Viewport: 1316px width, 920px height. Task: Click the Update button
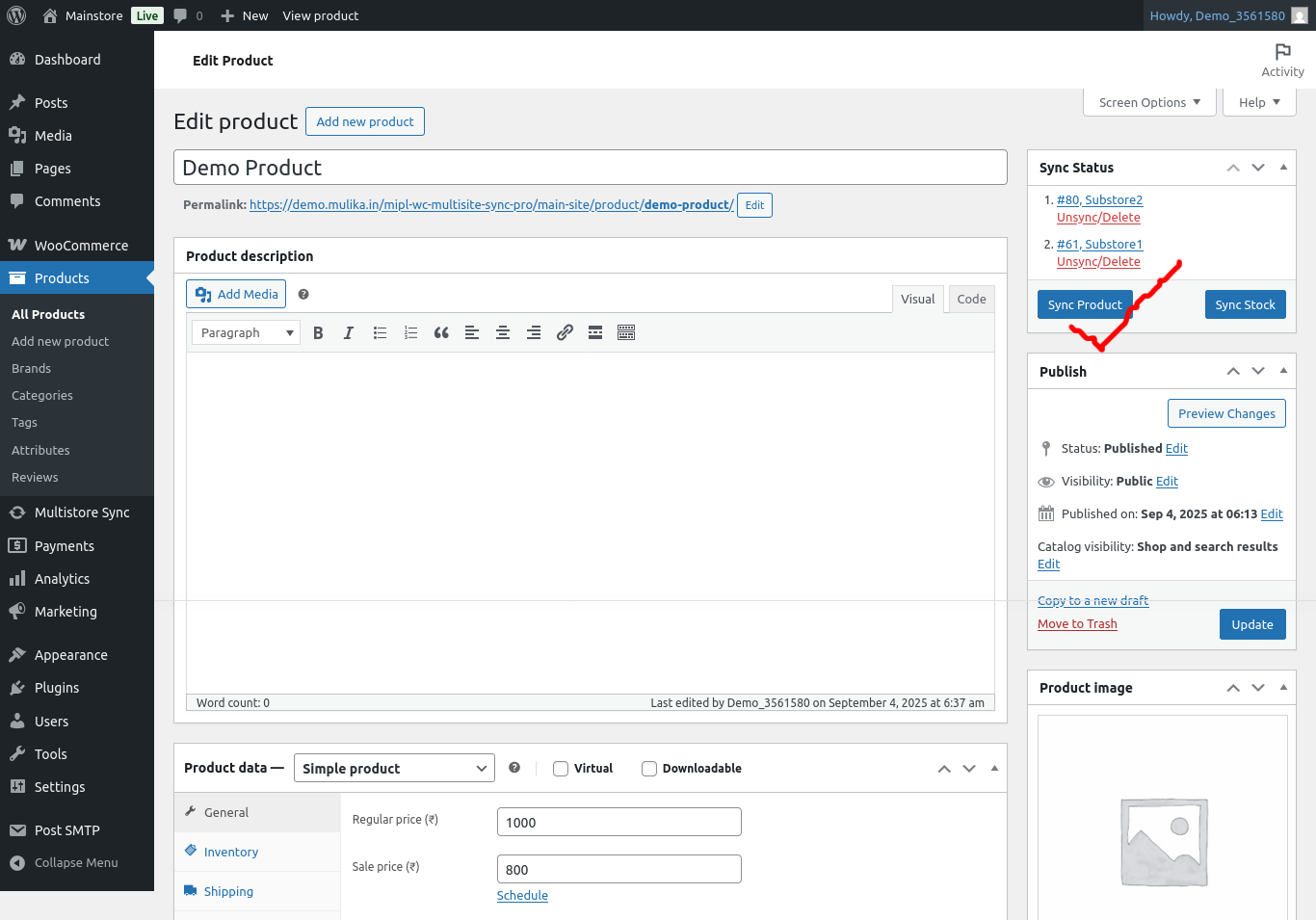pos(1252,624)
